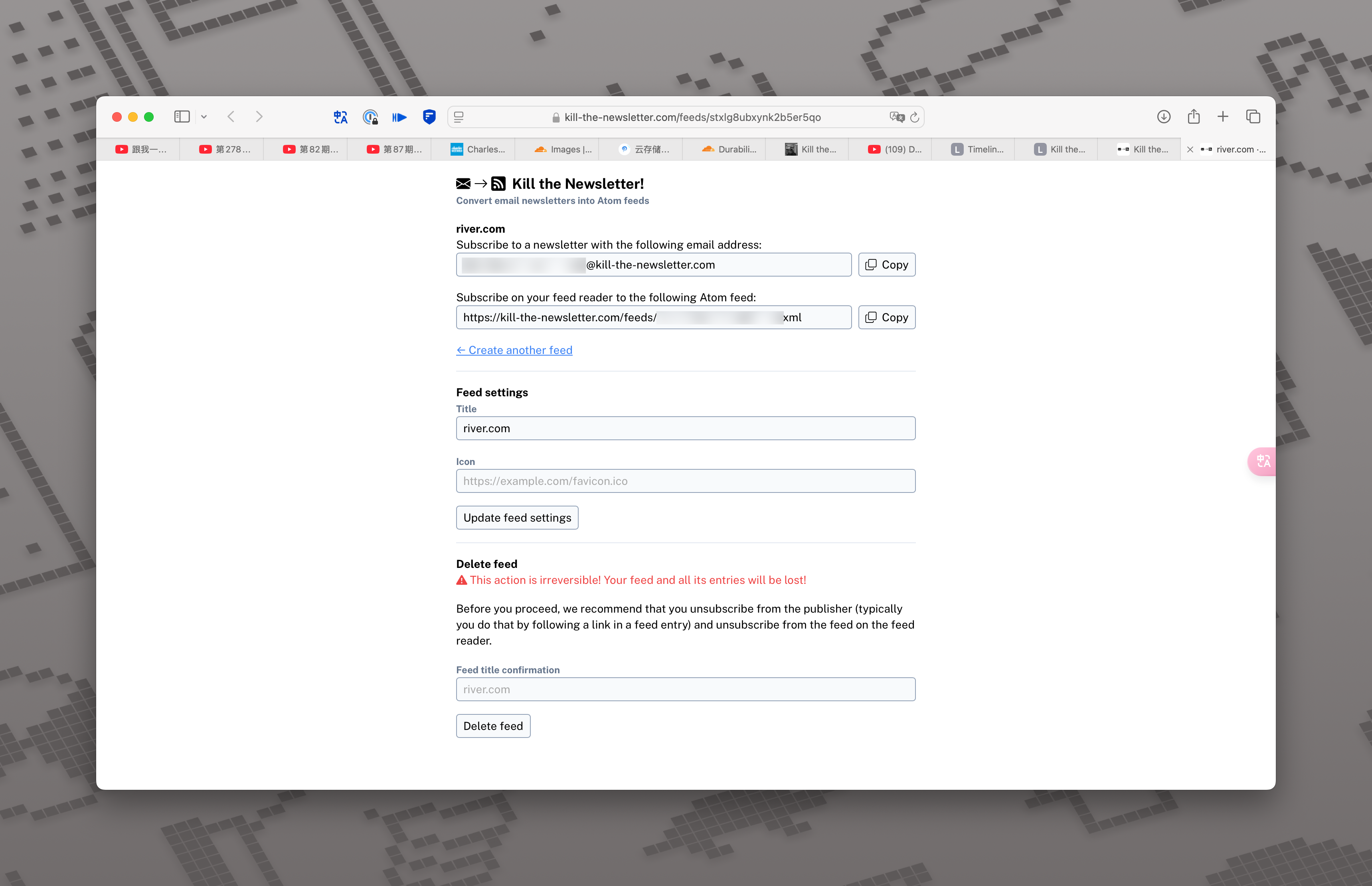Image resolution: width=1372 pixels, height=886 pixels.
Task: Copy the Atom feed URL
Action: 886,317
